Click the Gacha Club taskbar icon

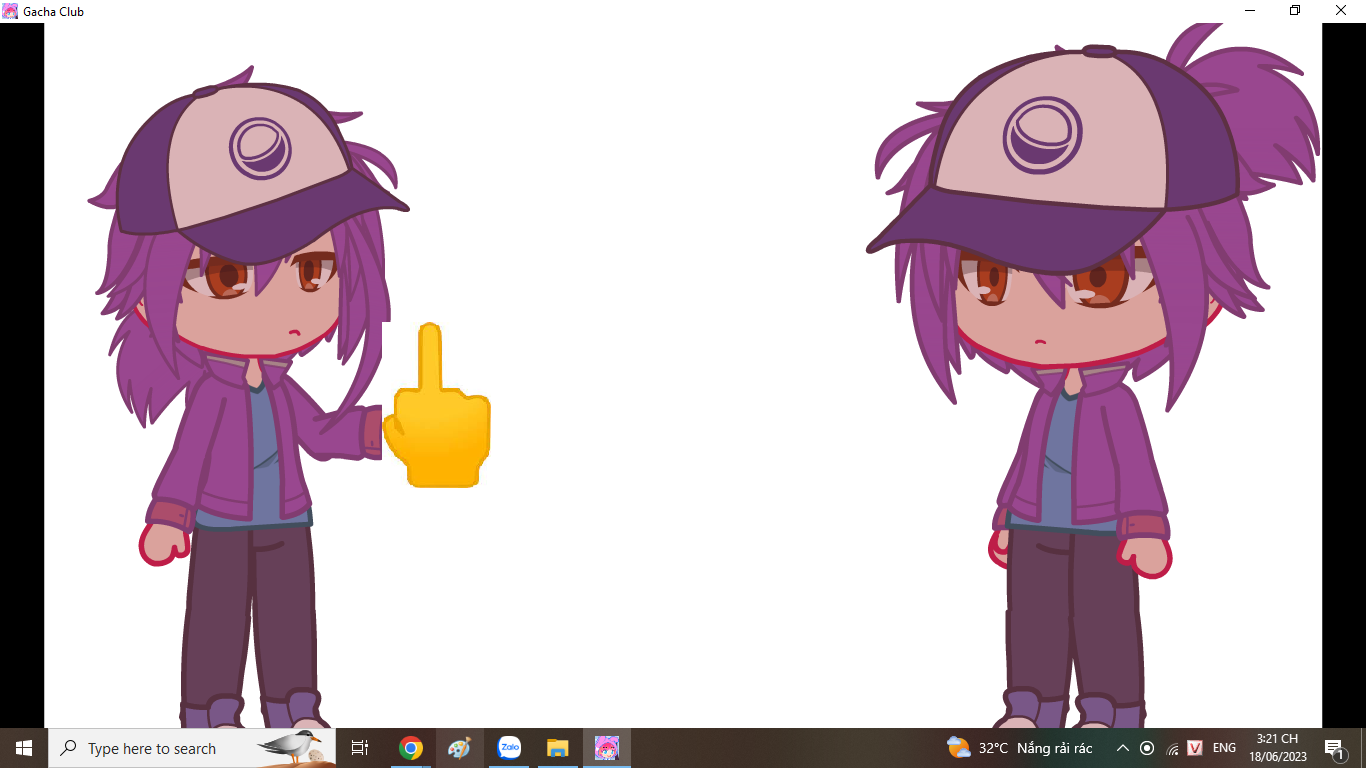coord(607,748)
